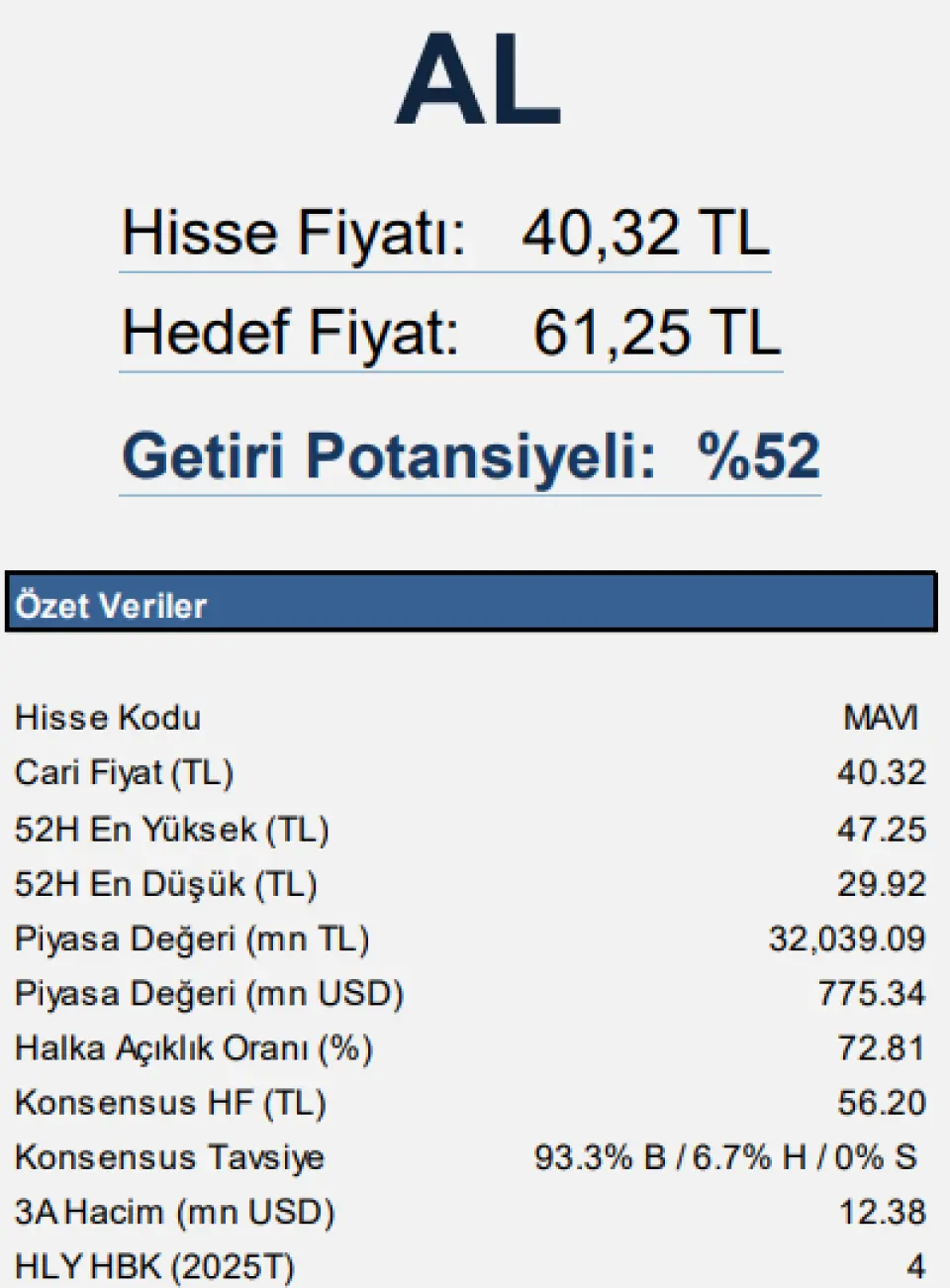Select the Hisse Fiyatı 40,32 TL line

[x=445, y=234]
